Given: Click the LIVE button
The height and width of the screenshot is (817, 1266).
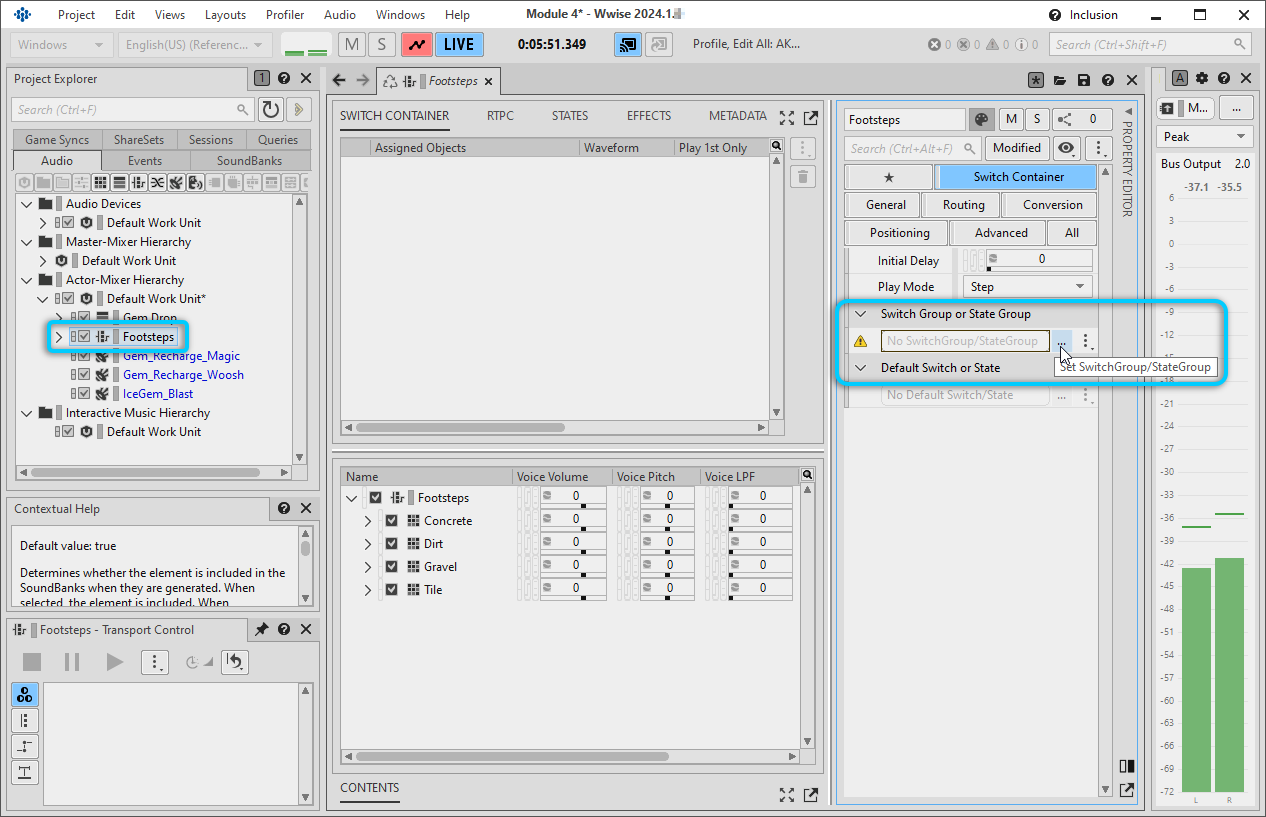Looking at the screenshot, I should coord(459,45).
